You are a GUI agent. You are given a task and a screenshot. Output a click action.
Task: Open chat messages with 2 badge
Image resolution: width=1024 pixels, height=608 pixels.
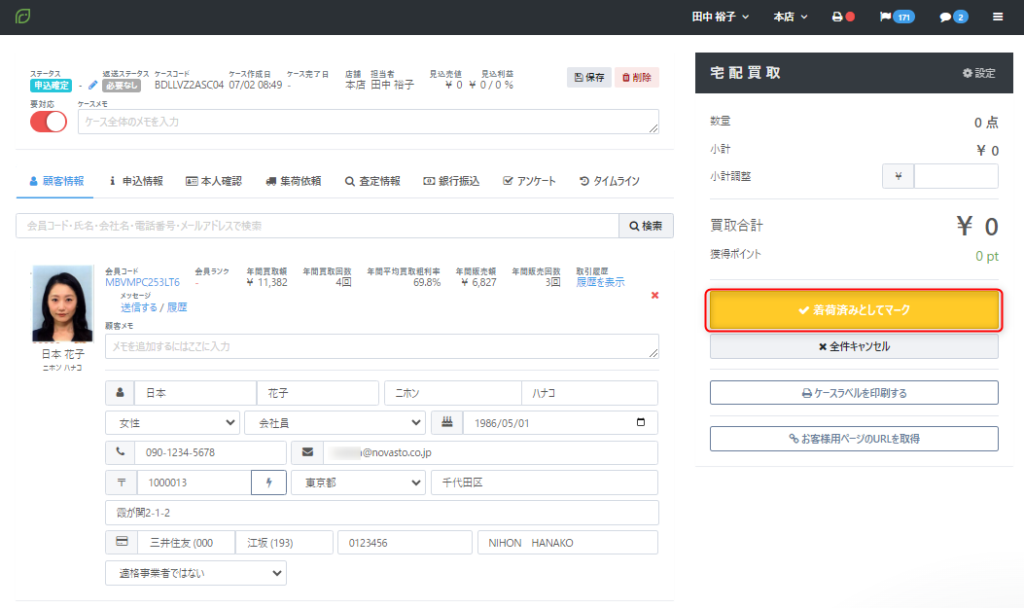[x=953, y=17]
